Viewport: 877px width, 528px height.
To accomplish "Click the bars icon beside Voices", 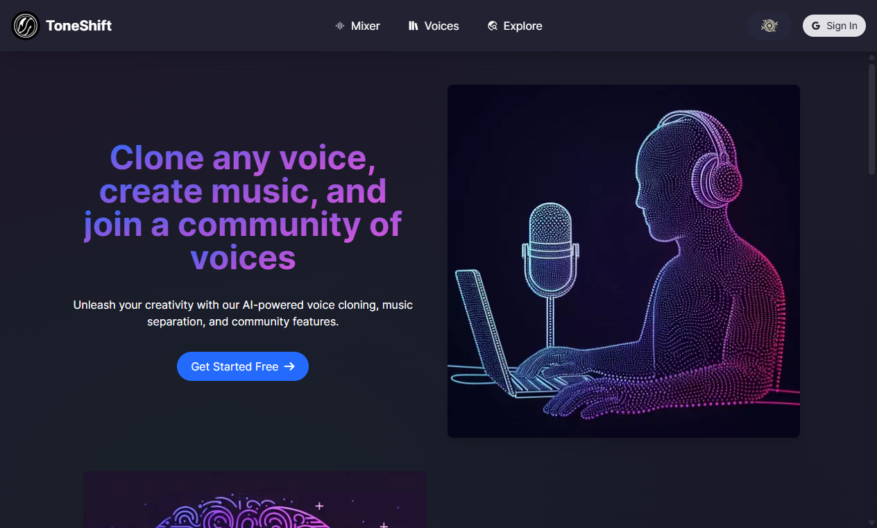I will pyautogui.click(x=413, y=26).
